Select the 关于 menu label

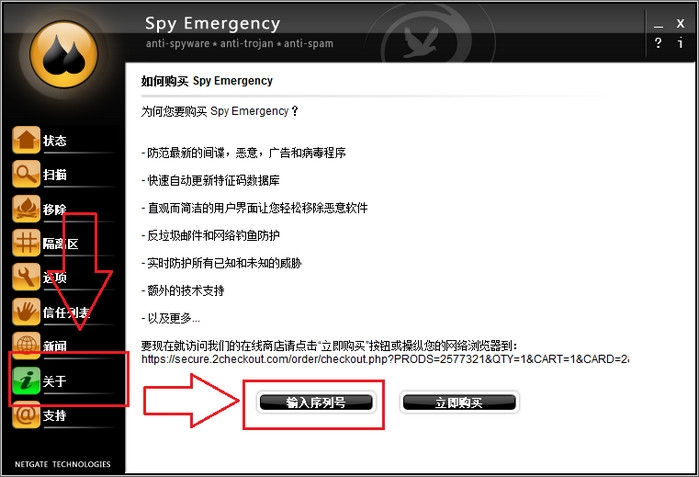54,381
